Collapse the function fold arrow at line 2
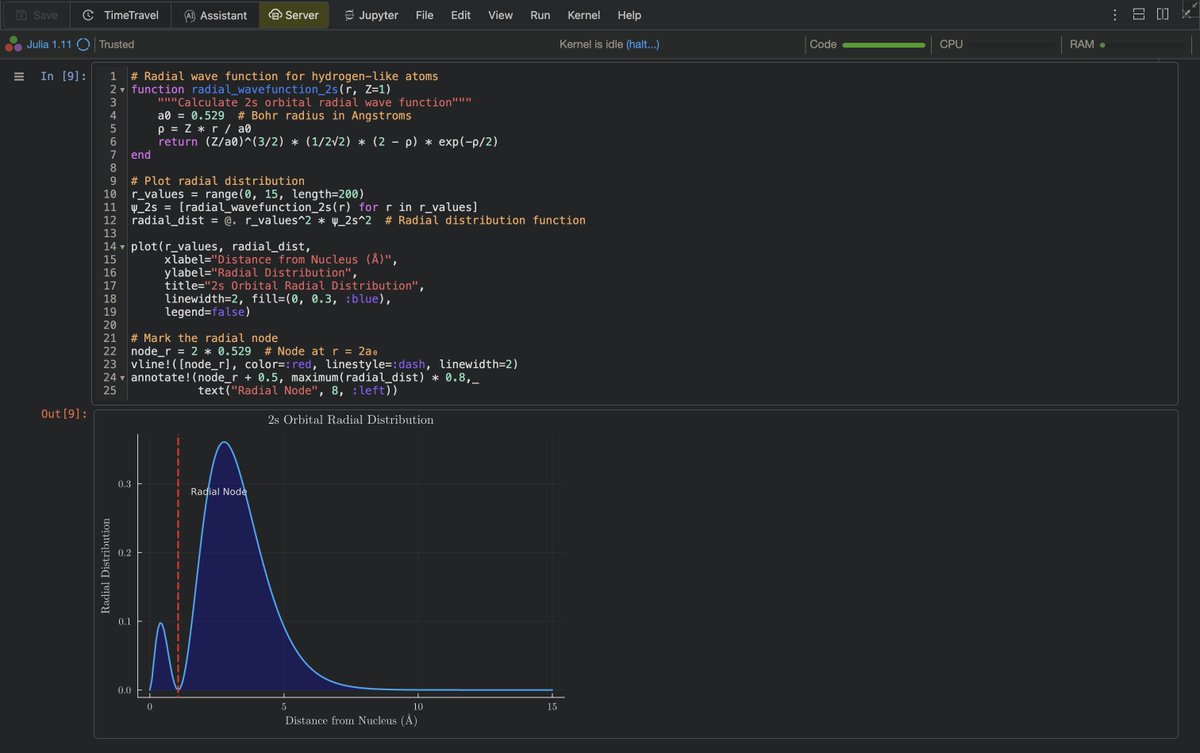Screen dimensions: 1200x753 tap(122, 90)
